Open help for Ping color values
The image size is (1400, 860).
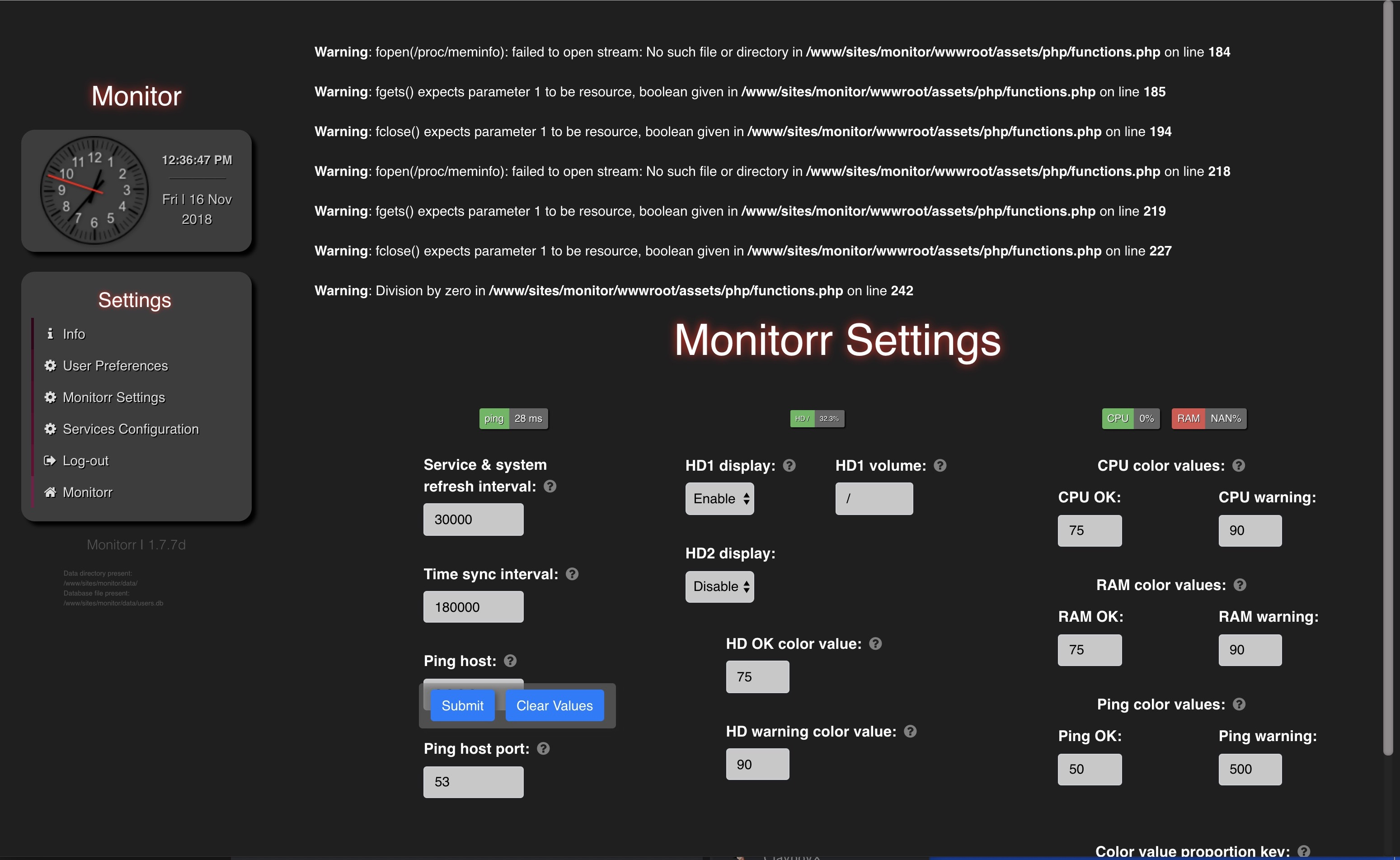coord(1239,704)
